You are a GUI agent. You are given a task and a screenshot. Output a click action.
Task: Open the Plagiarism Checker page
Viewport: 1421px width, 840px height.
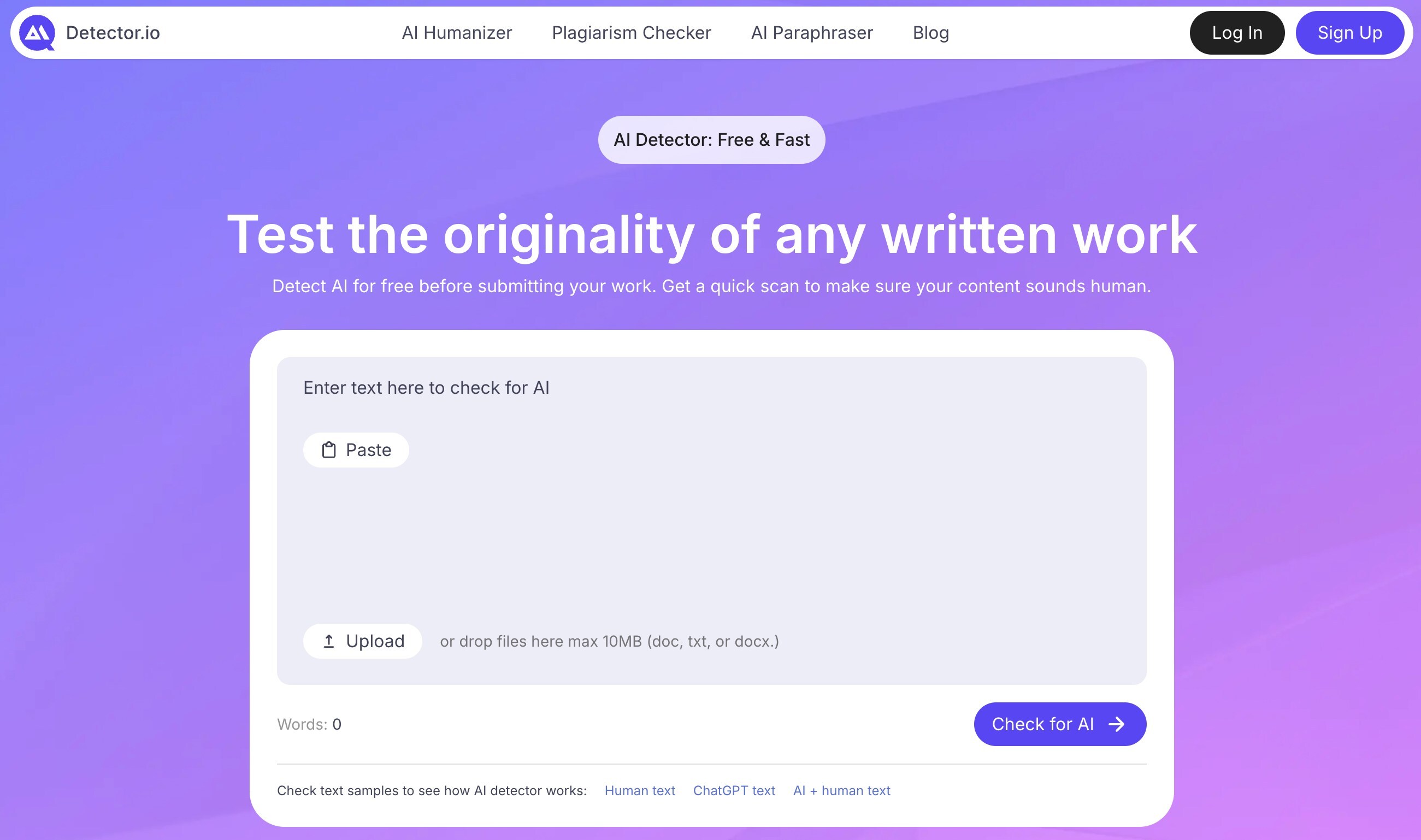pyautogui.click(x=631, y=33)
